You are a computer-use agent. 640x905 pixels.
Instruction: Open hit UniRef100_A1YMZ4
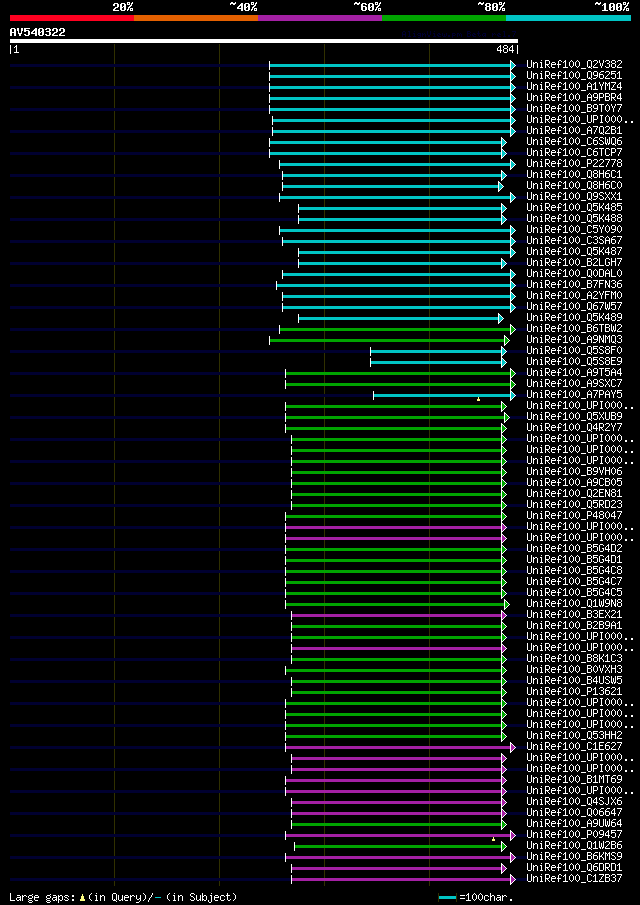click(574, 87)
